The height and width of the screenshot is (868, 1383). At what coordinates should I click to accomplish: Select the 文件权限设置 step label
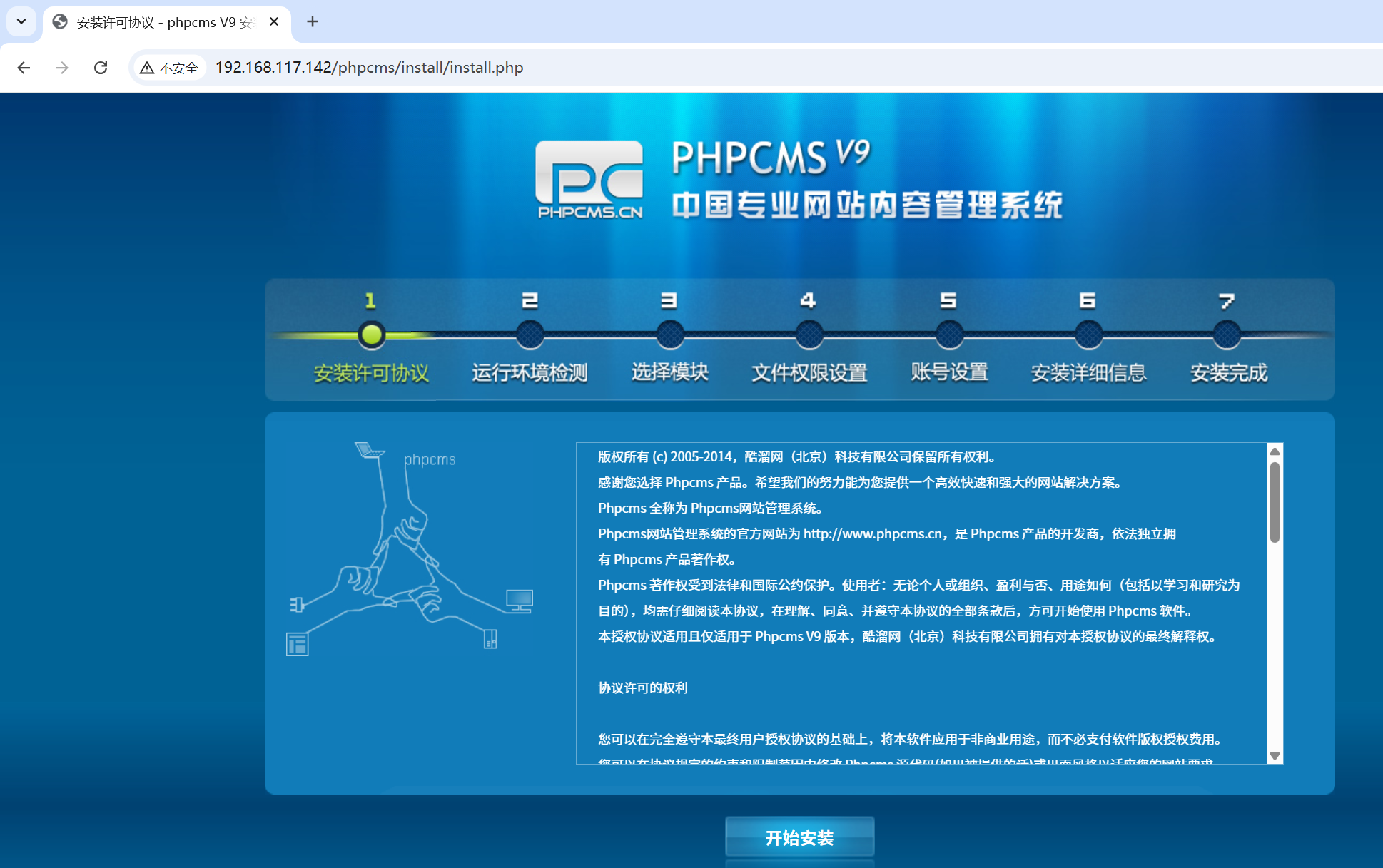coord(809,372)
